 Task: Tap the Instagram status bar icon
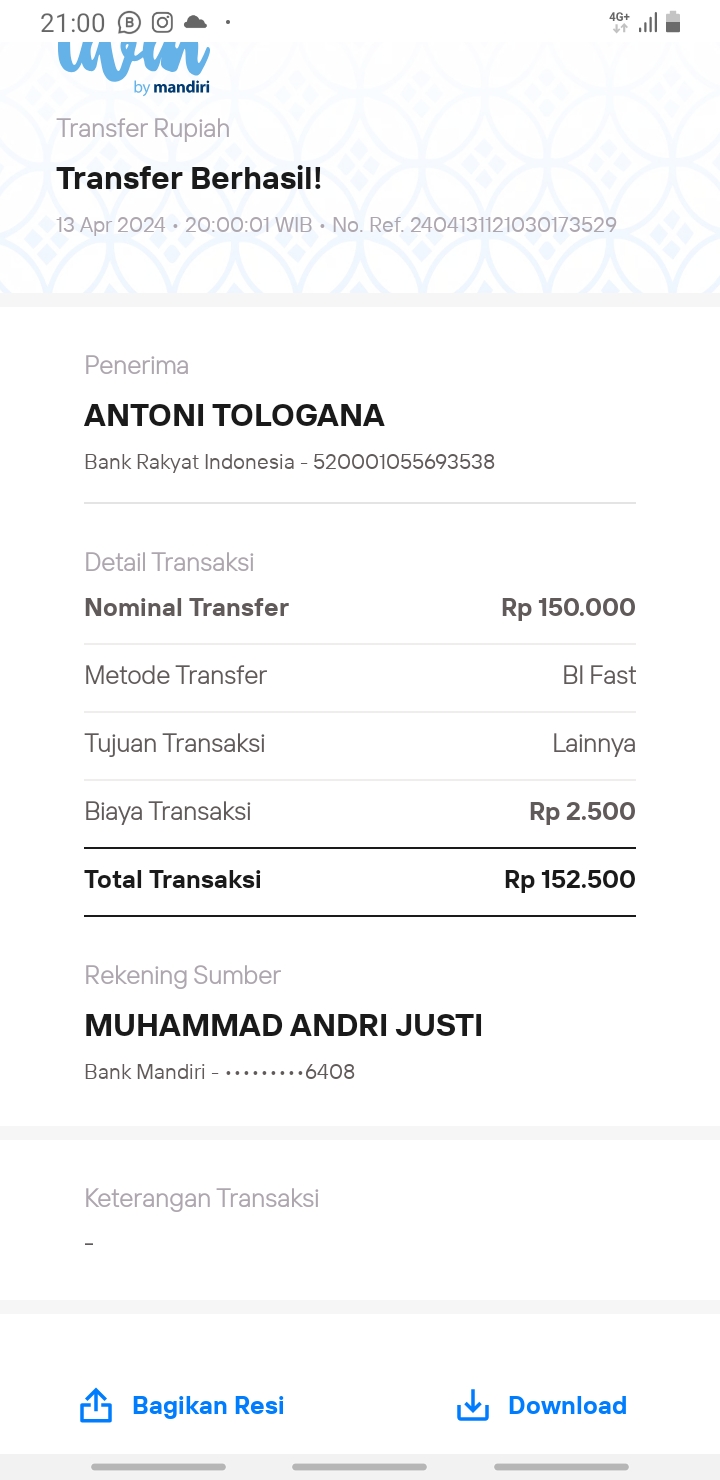[162, 22]
